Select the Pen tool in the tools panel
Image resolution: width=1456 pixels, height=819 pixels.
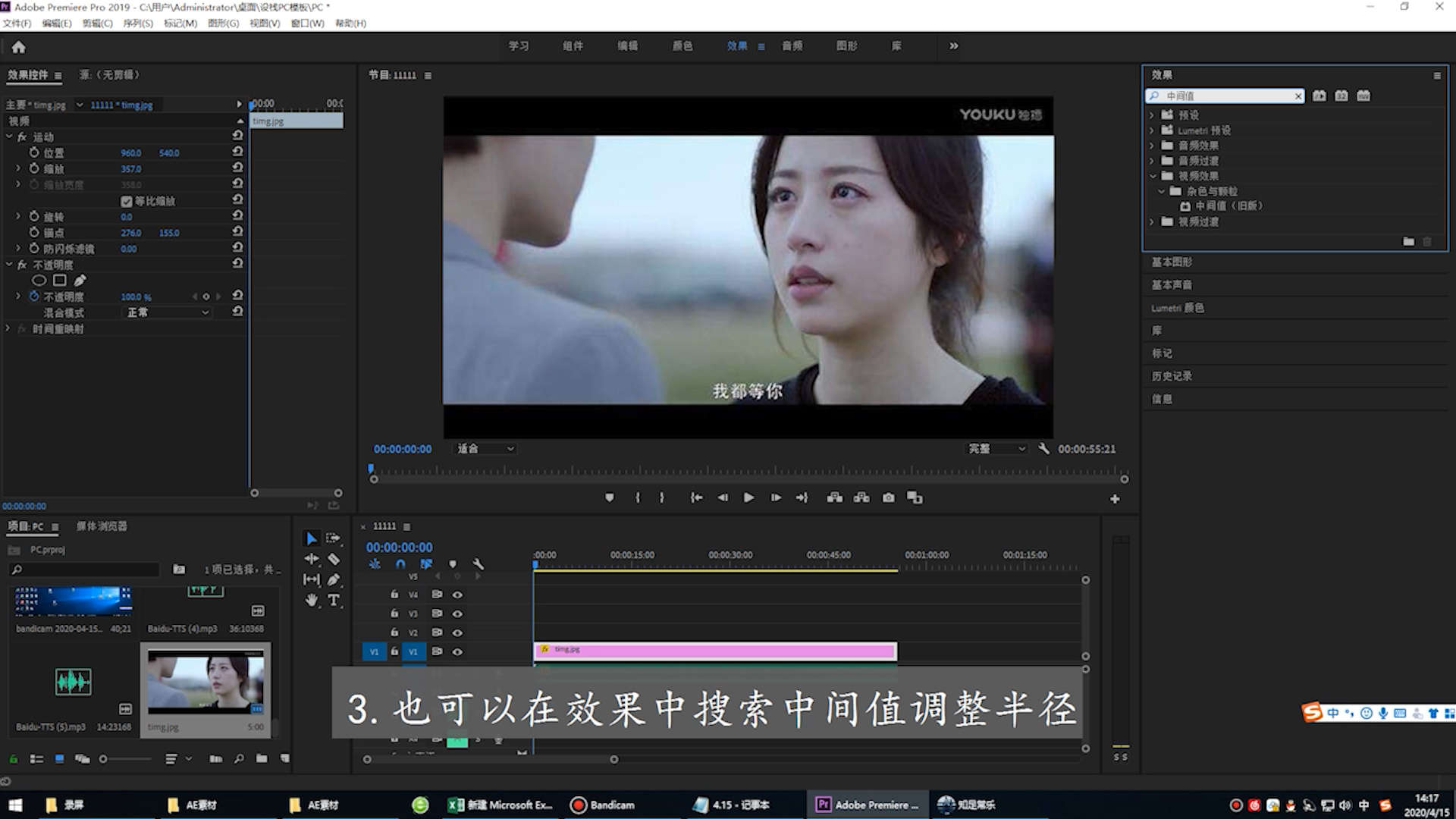point(334,579)
